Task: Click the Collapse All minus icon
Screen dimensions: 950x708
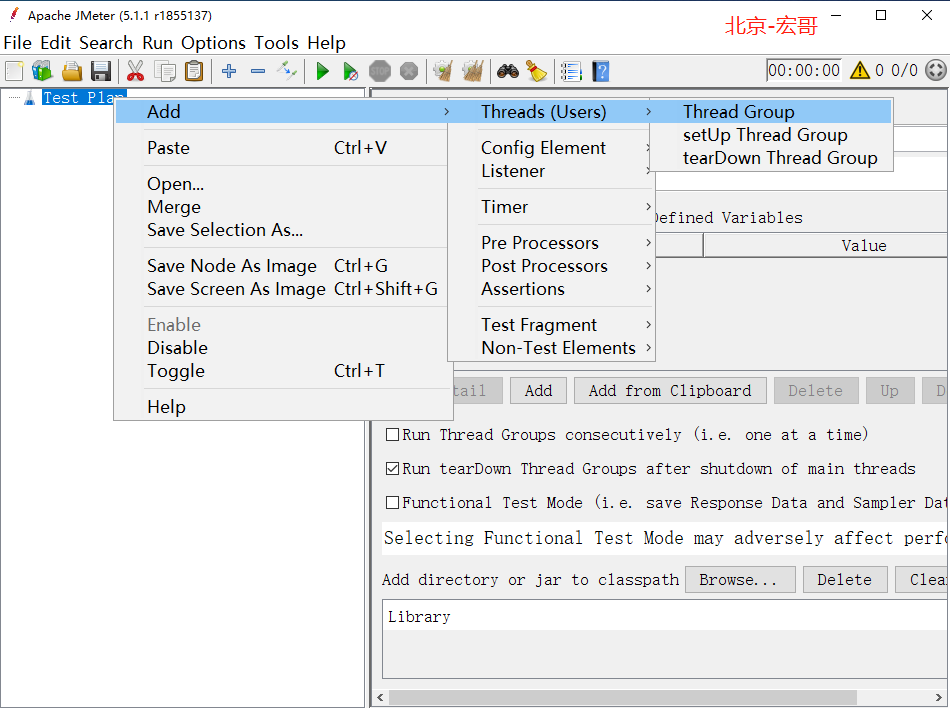Action: click(258, 71)
